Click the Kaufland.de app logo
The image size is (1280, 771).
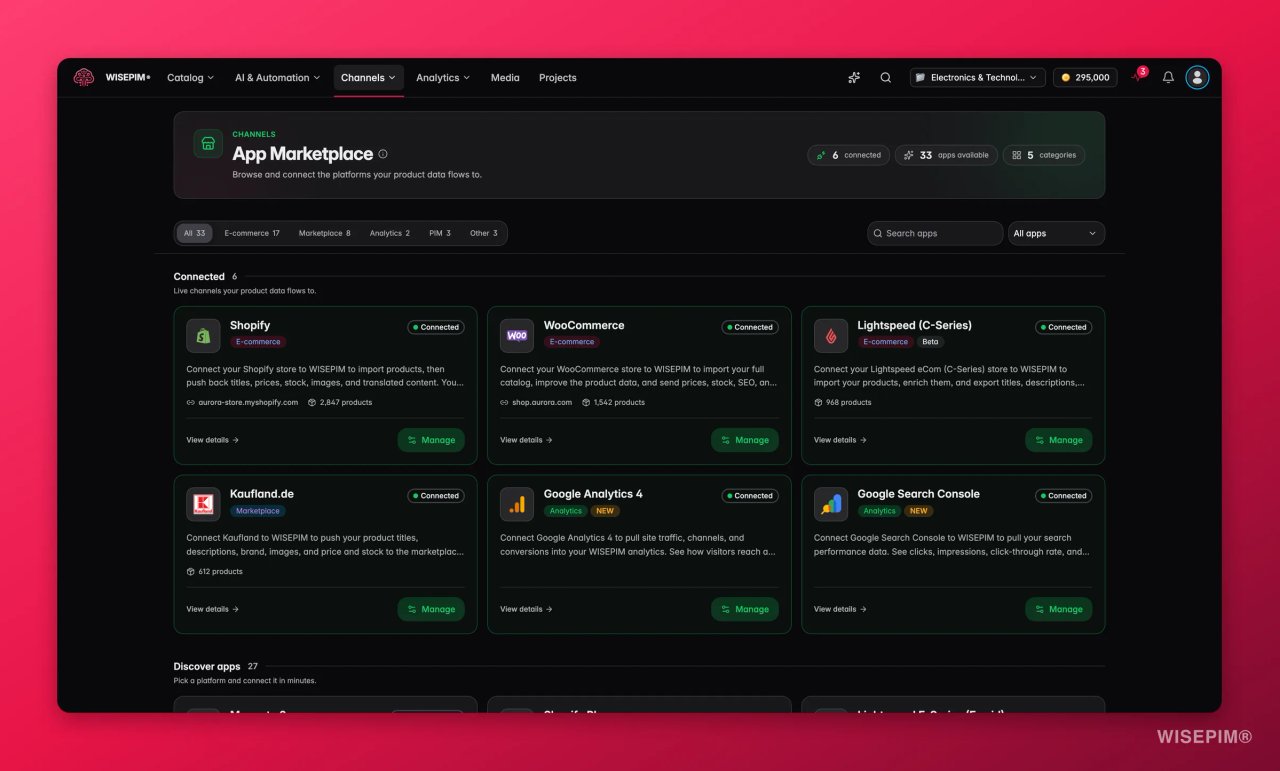pos(203,504)
